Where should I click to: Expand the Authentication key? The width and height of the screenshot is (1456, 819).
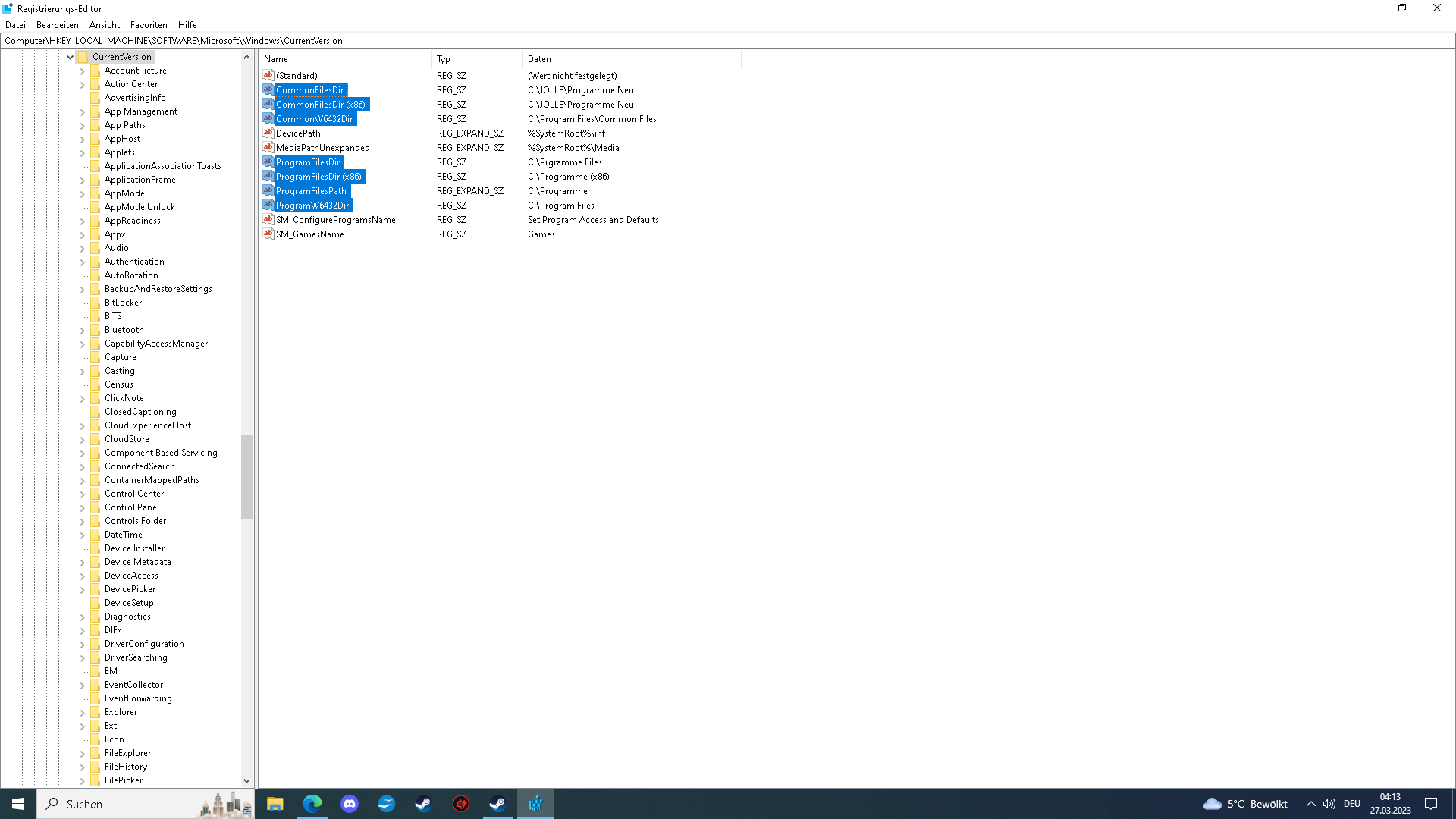(x=83, y=262)
